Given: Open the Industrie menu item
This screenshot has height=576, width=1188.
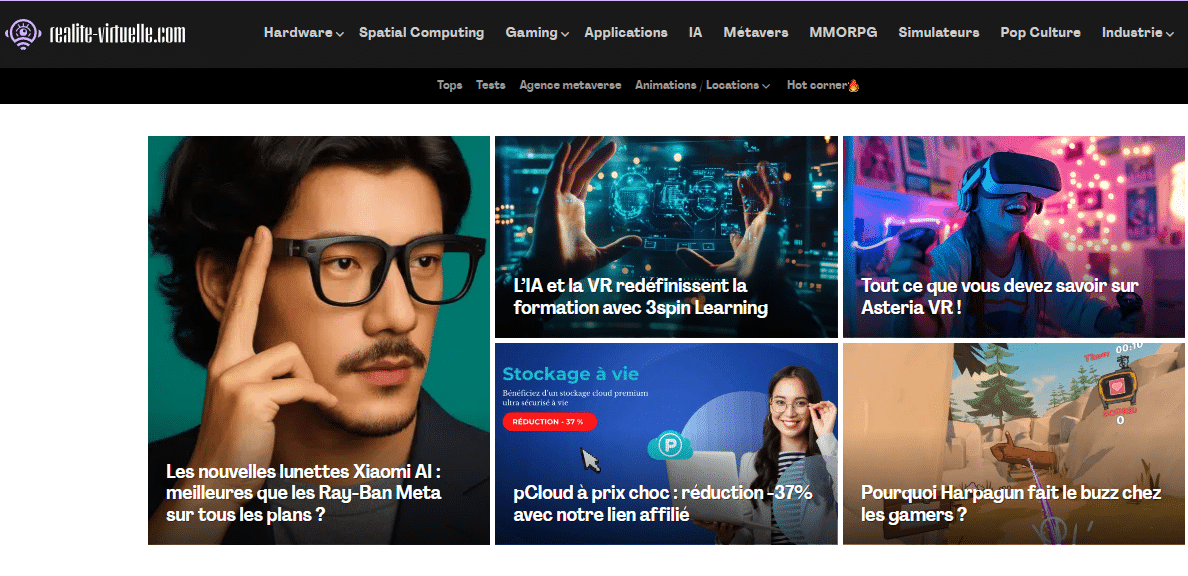Looking at the screenshot, I should (x=1132, y=33).
